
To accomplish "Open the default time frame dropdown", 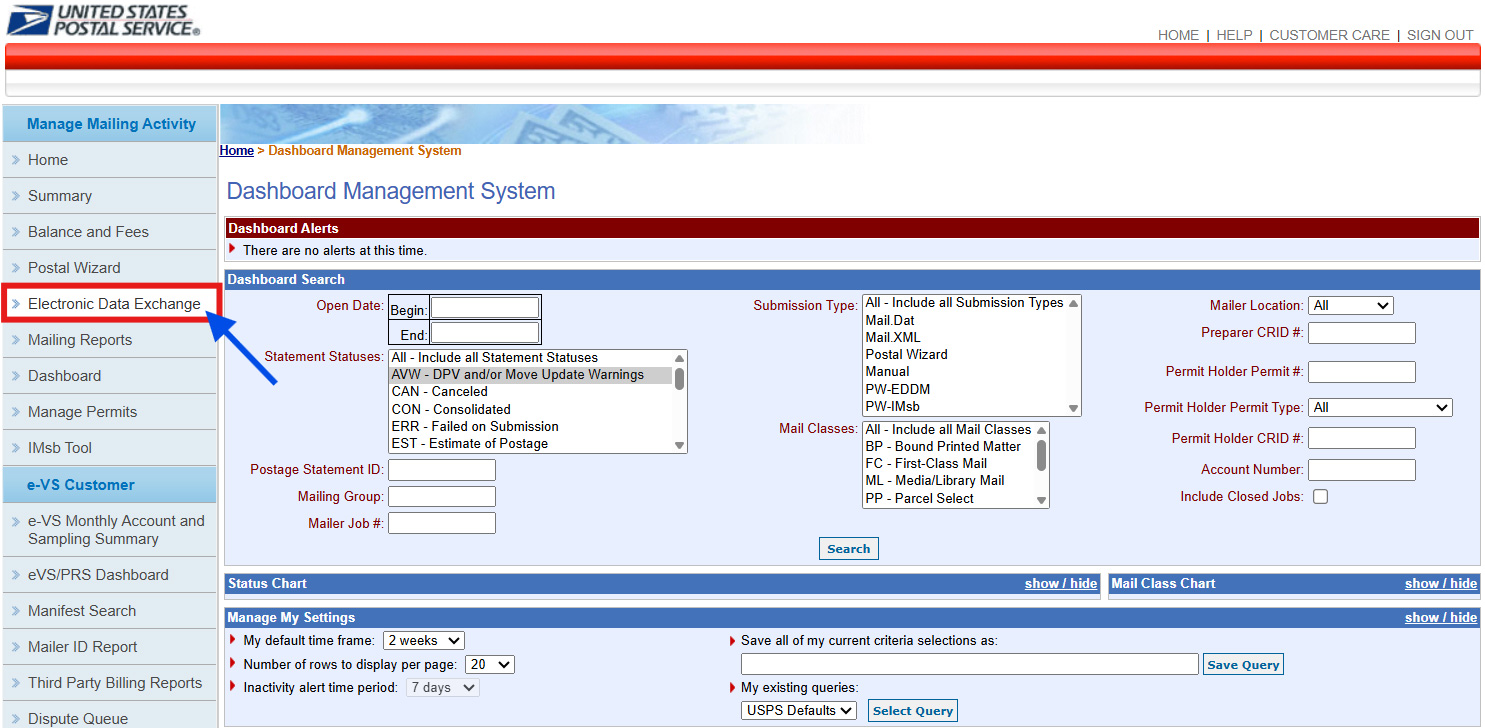I will tap(424, 641).
